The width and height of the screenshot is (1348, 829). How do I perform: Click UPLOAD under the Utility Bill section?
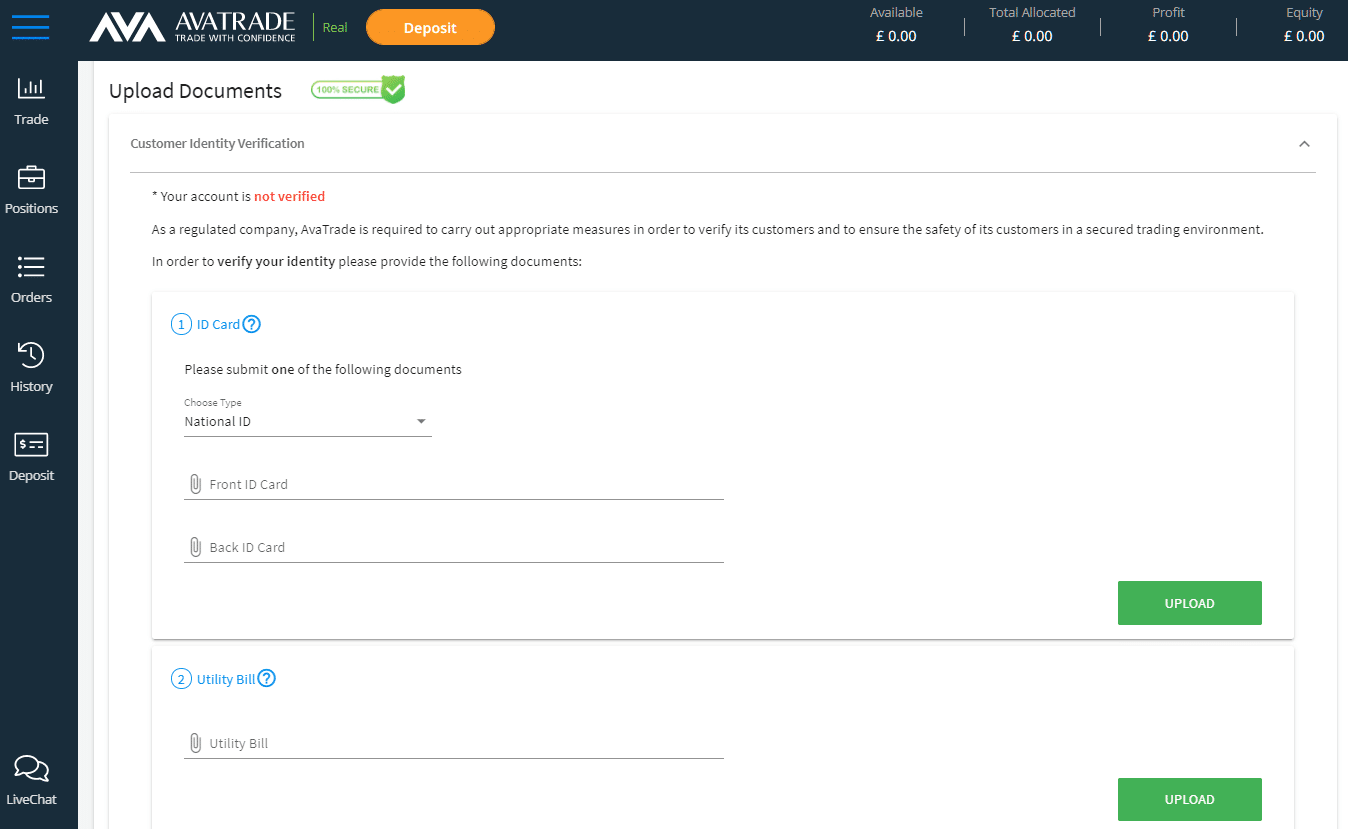pyautogui.click(x=1189, y=799)
